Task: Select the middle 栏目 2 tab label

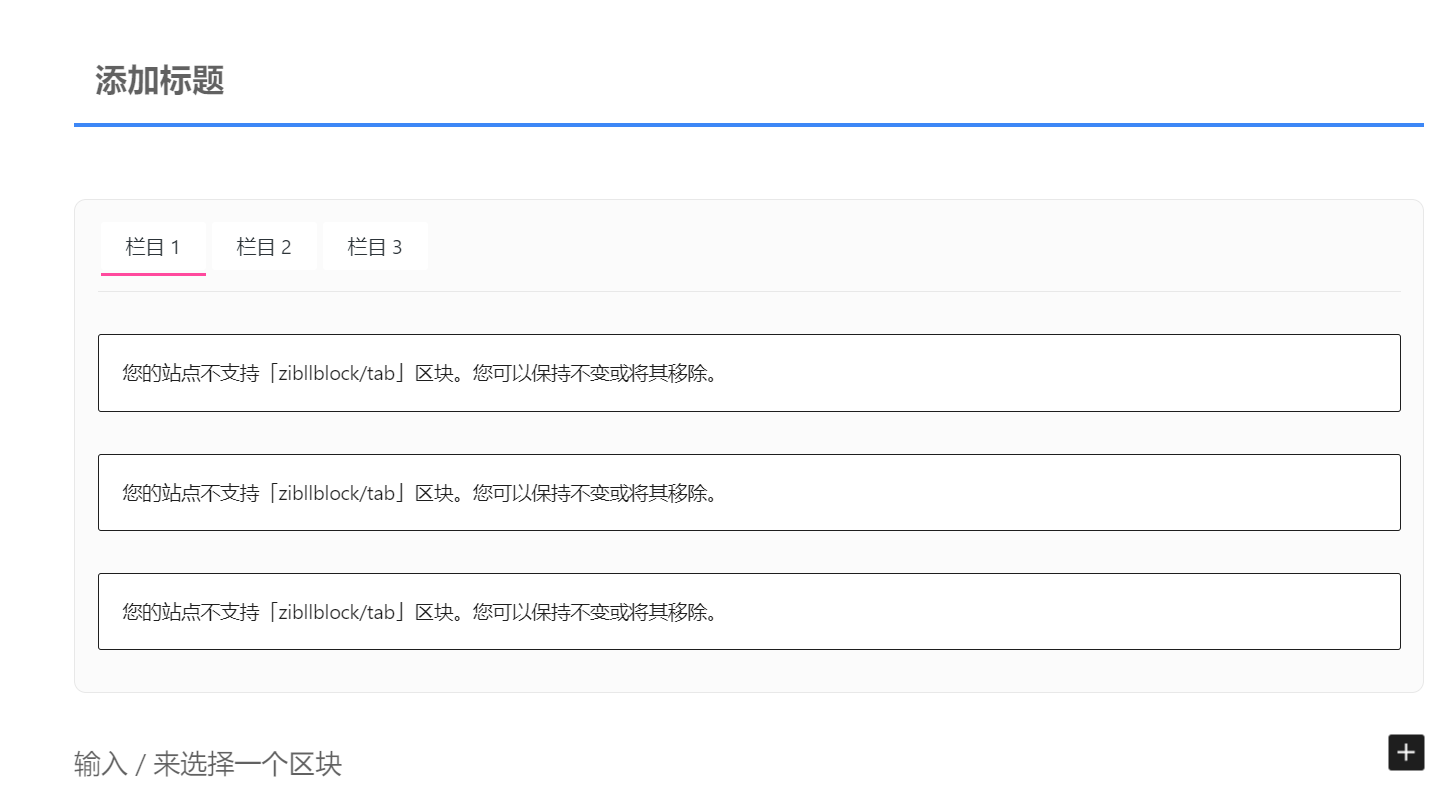Action: 264,246
